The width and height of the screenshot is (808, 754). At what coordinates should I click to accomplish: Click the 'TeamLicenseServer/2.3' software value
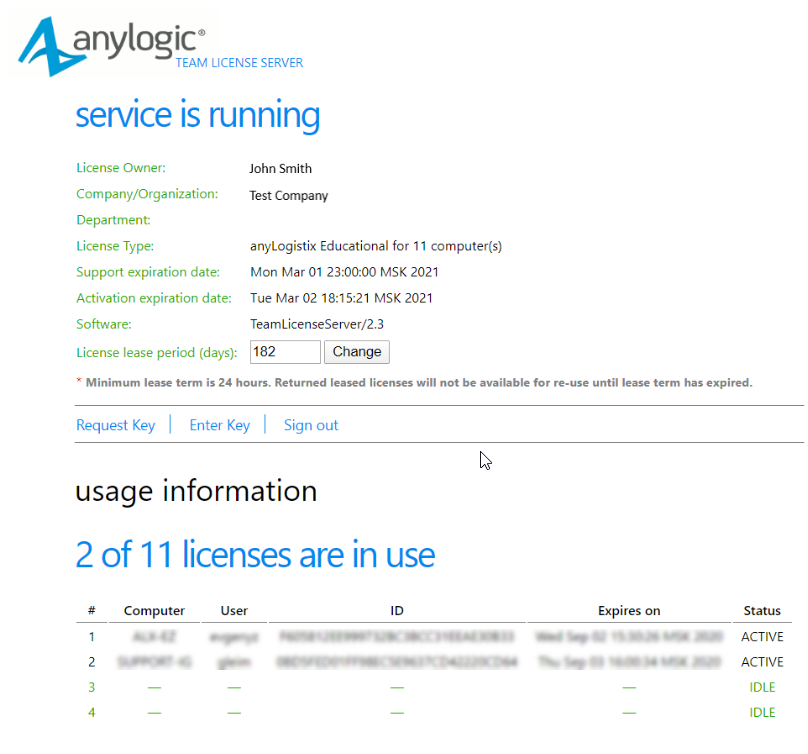click(317, 324)
